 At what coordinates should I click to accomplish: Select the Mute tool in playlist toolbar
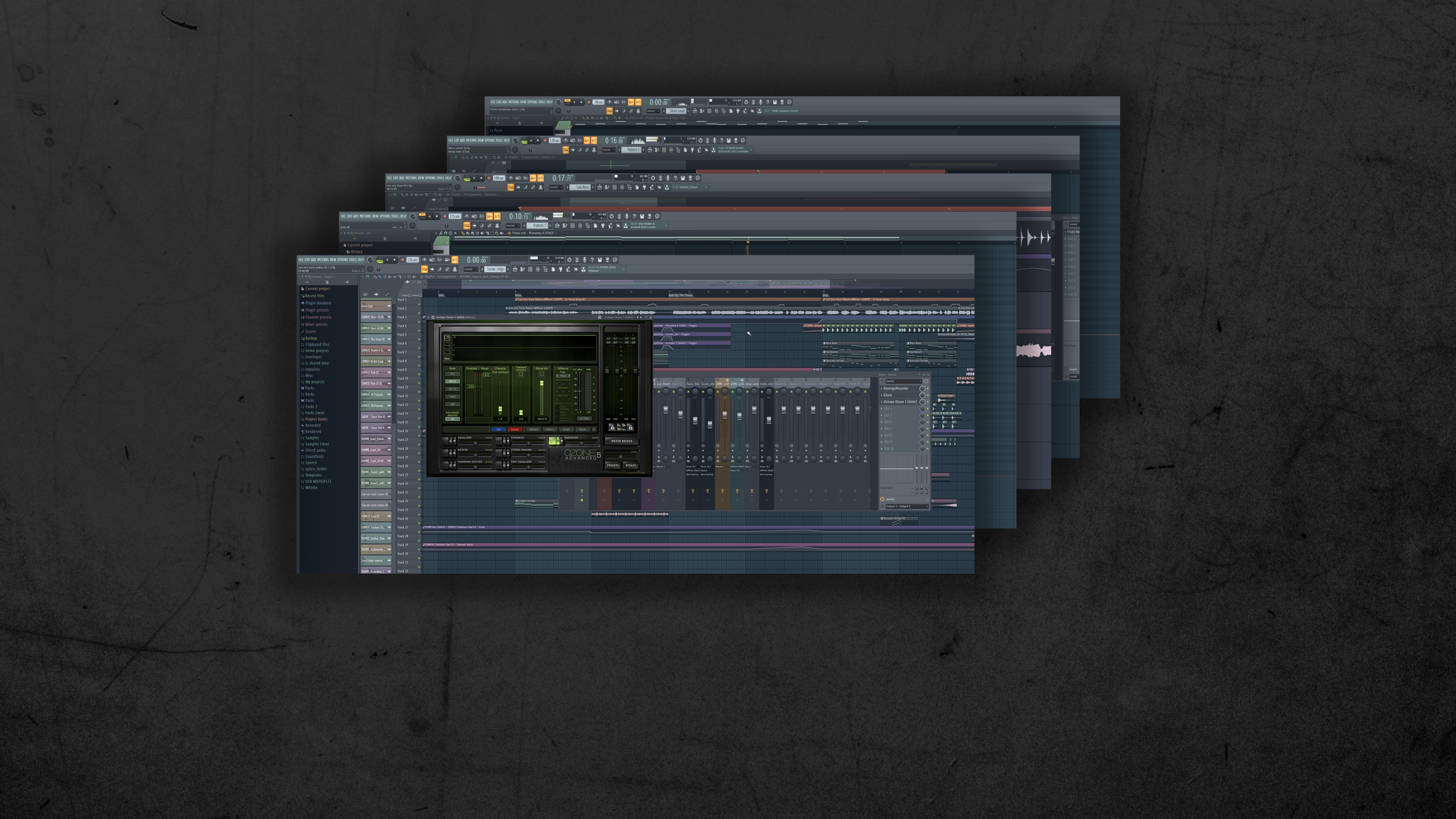pos(390,277)
